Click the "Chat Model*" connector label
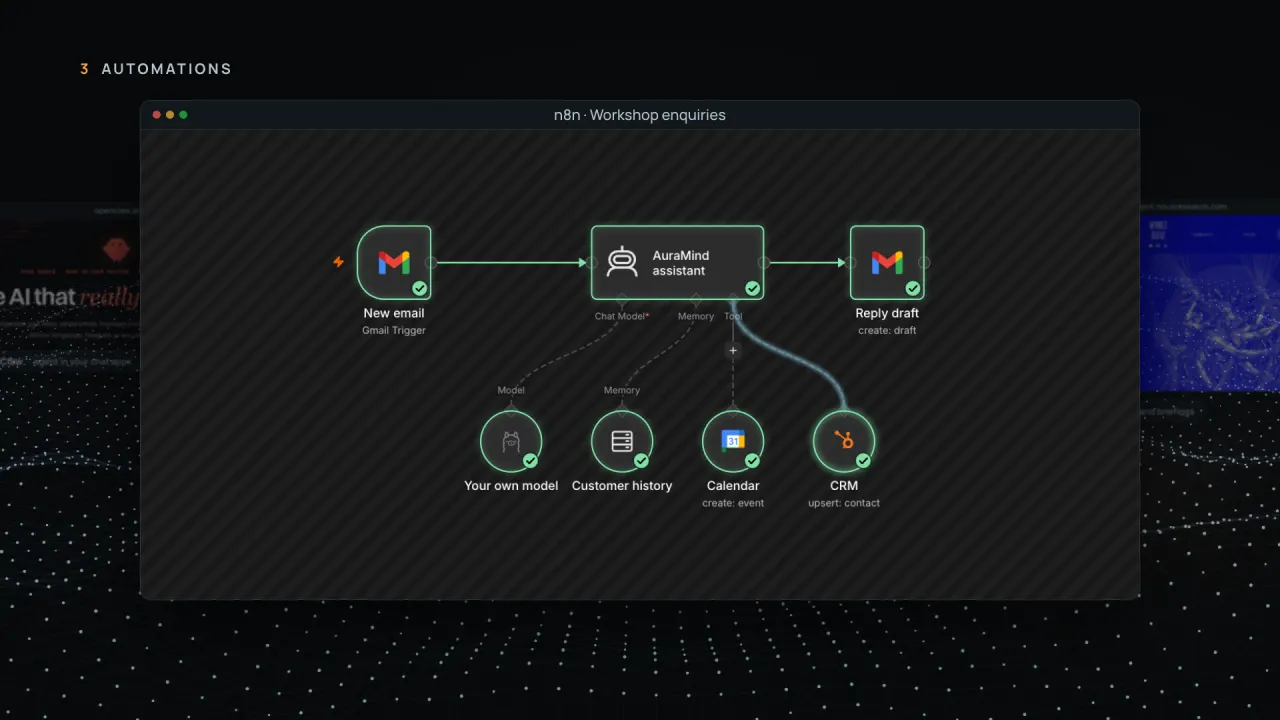Image resolution: width=1280 pixels, height=720 pixels. pos(622,316)
